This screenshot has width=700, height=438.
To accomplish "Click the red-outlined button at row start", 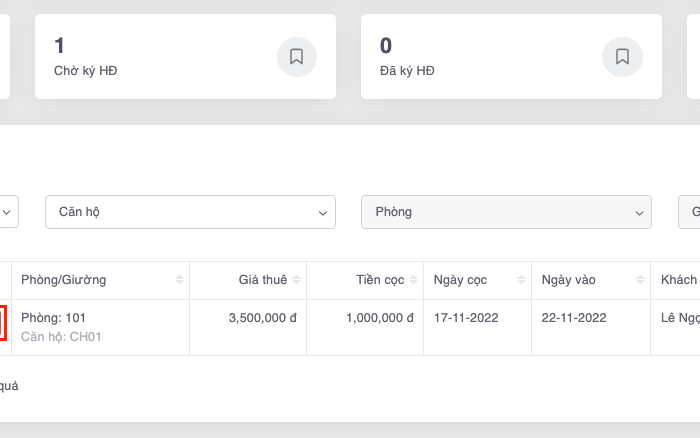I will click(x=3, y=322).
